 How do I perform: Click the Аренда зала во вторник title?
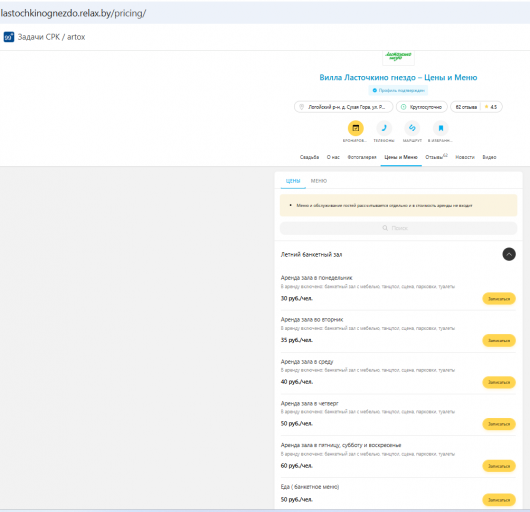pyautogui.click(x=312, y=319)
